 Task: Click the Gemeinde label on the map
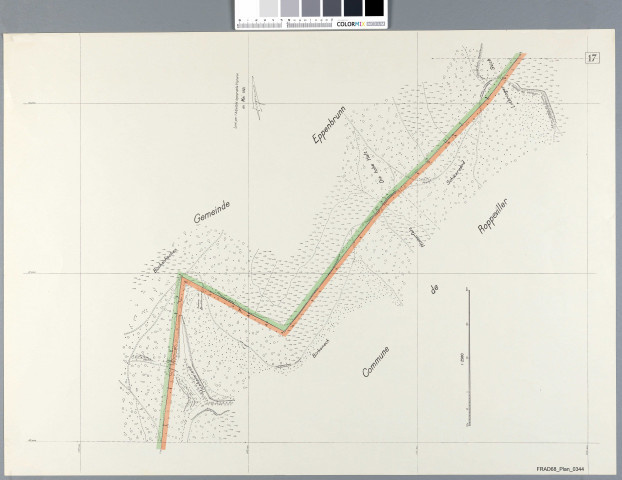pyautogui.click(x=208, y=218)
